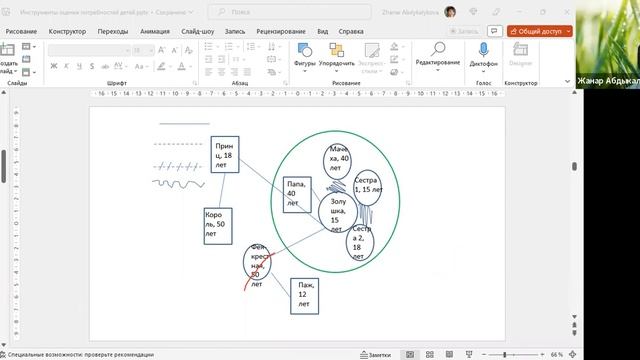The width and height of the screenshot is (640, 360).
Task: Toggle right text alignment
Action: pyautogui.click(x=234, y=72)
